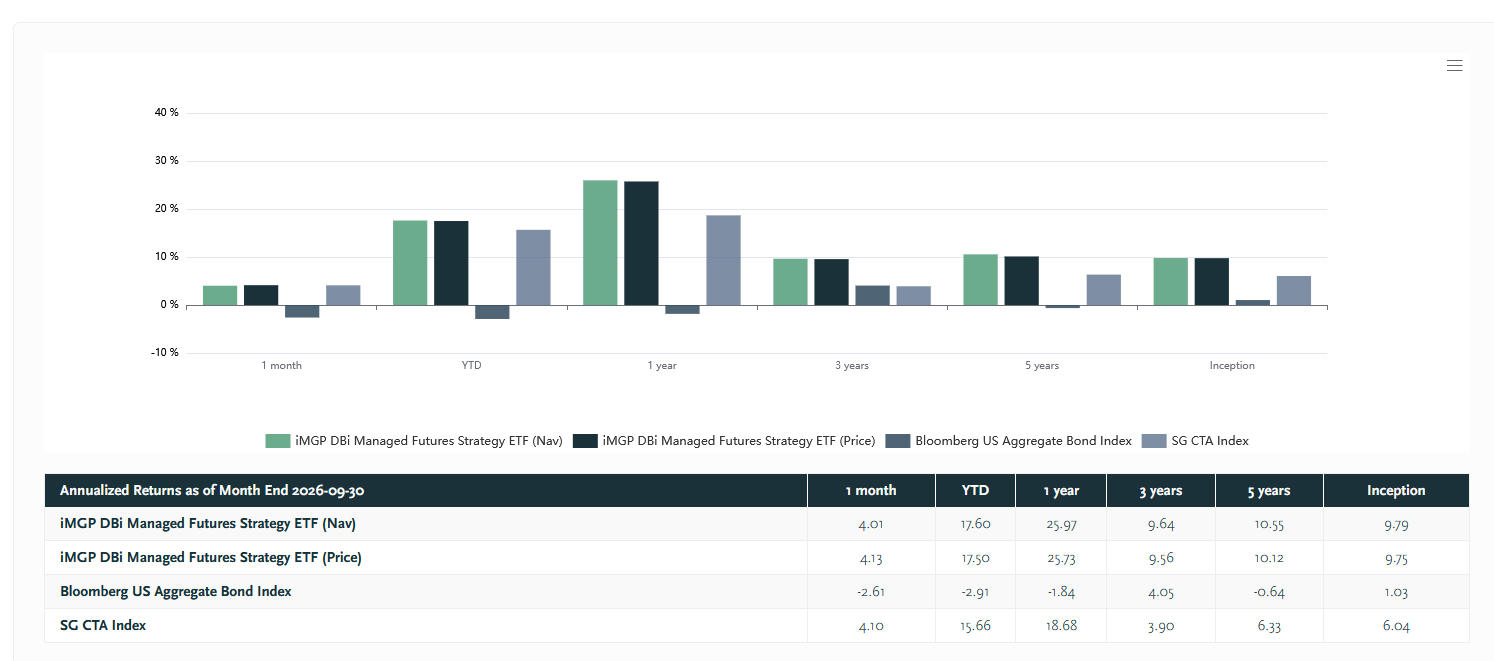Select the iMGP DBi Managed Futures Strategy ETF (Nav) row label
The height and width of the screenshot is (661, 1494).
pyautogui.click(x=208, y=523)
